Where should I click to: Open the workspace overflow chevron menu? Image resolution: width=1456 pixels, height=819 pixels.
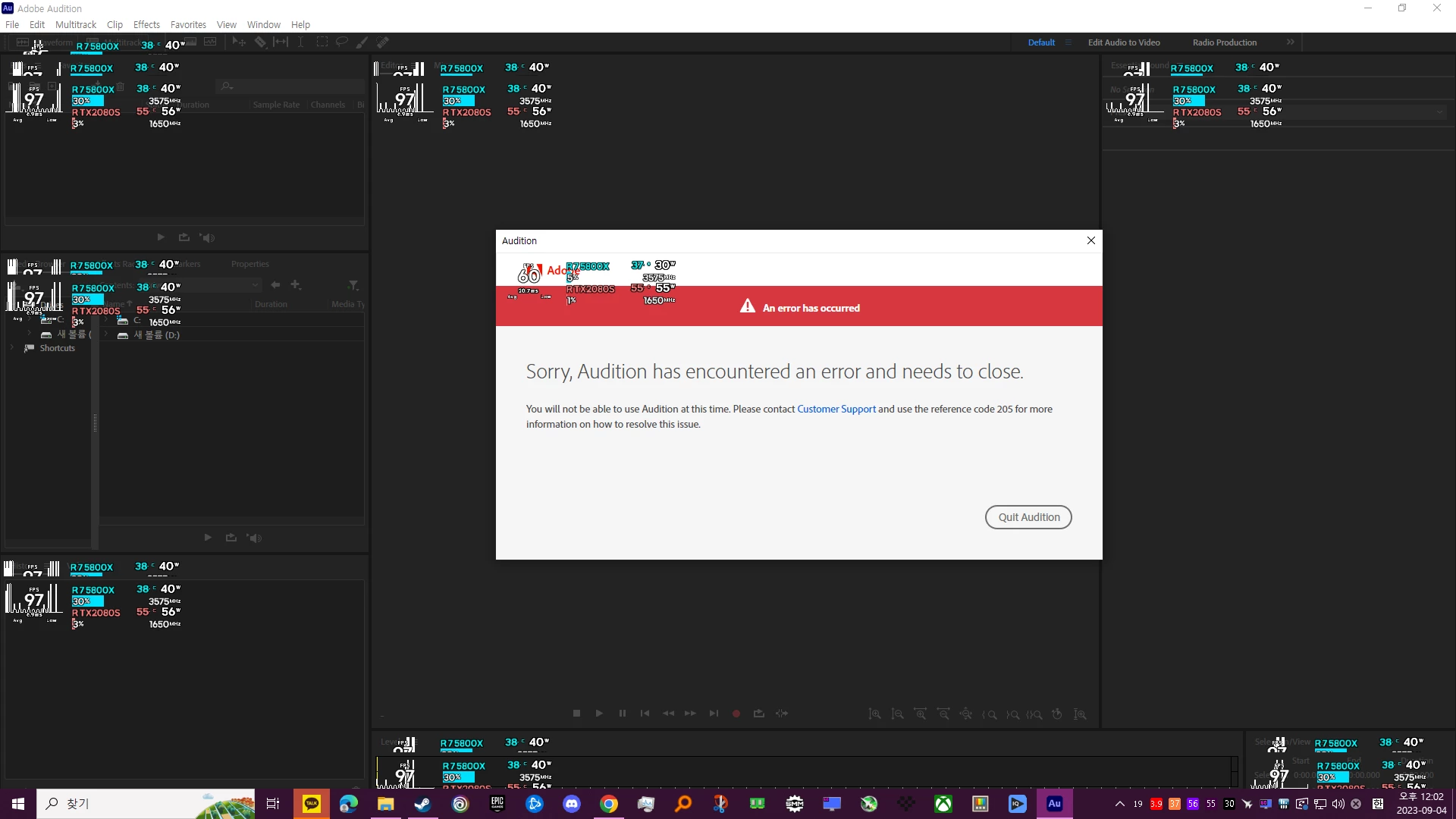pyautogui.click(x=1291, y=42)
